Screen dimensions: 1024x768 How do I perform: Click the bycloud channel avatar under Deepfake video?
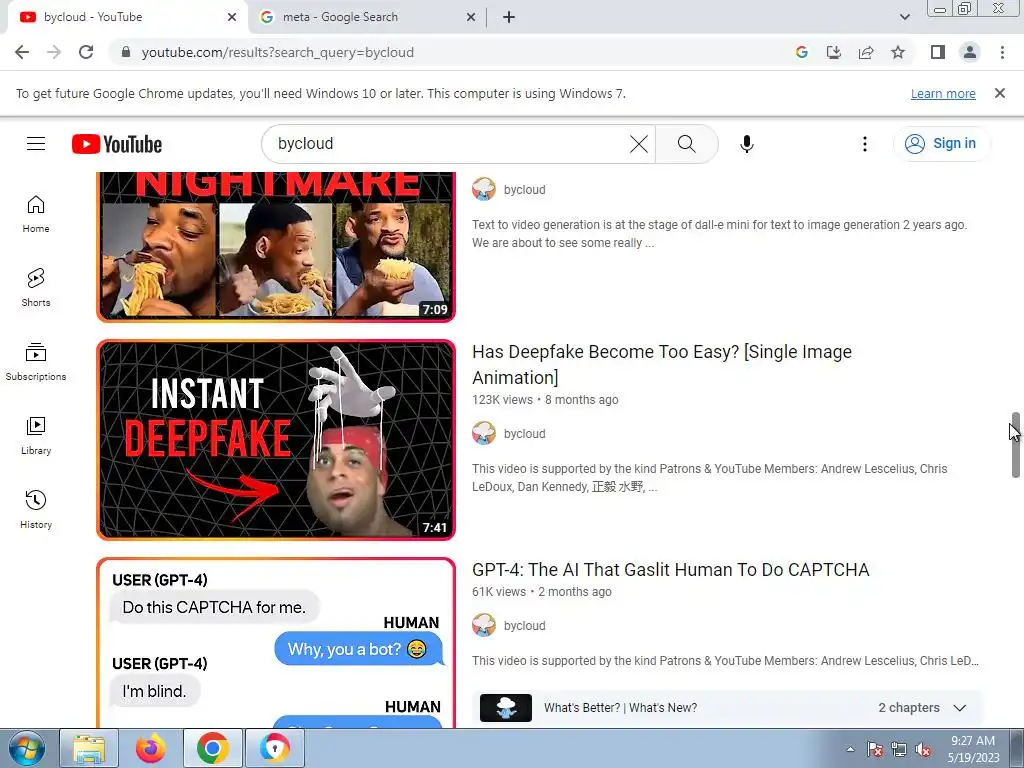click(x=484, y=434)
